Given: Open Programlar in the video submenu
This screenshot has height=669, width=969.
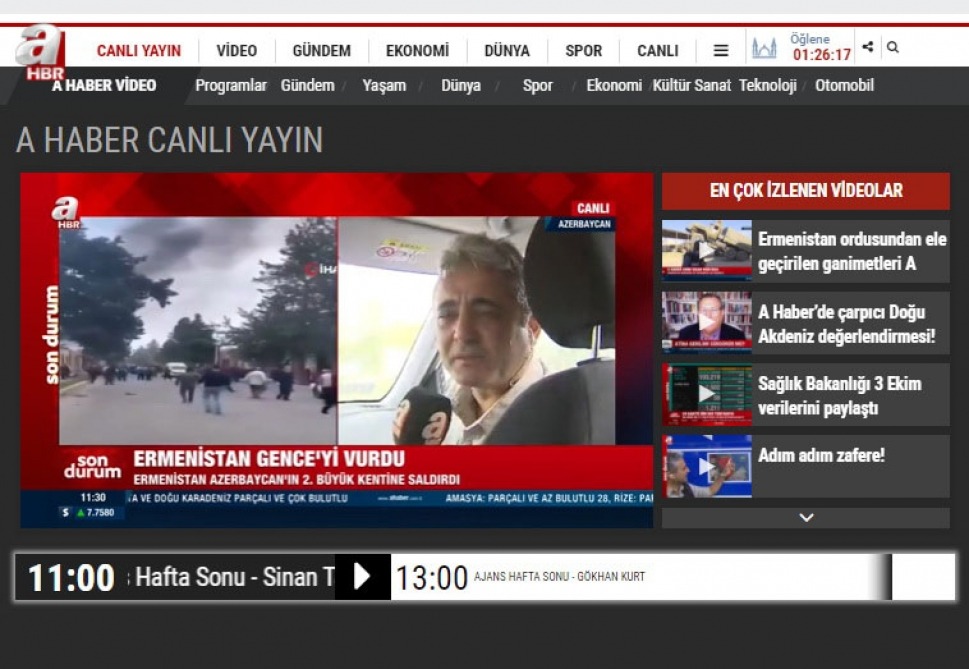Looking at the screenshot, I should click(x=230, y=86).
